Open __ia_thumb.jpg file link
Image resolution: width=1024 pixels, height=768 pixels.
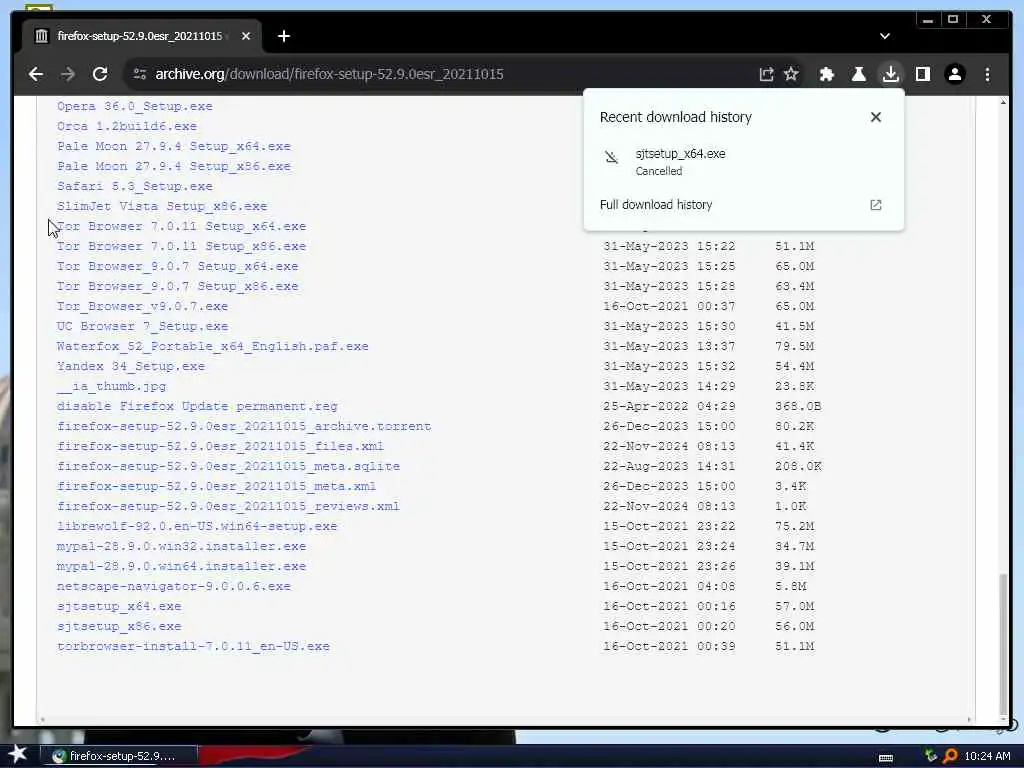[x=112, y=386]
